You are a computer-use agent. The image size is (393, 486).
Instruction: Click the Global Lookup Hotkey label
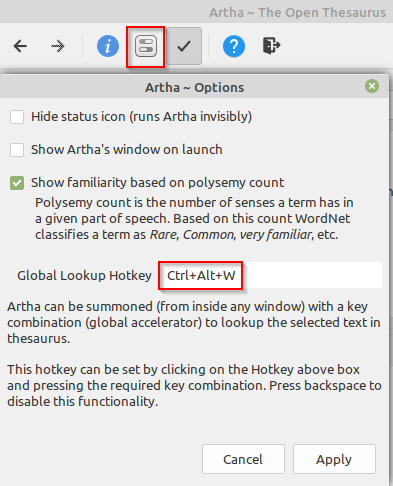(84, 276)
